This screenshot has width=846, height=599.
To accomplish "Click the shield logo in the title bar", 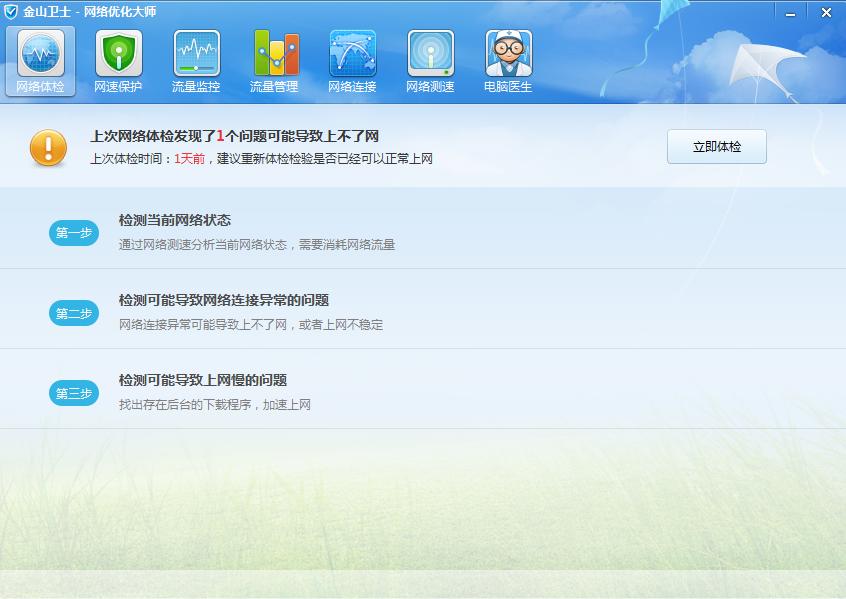I will [x=13, y=12].
